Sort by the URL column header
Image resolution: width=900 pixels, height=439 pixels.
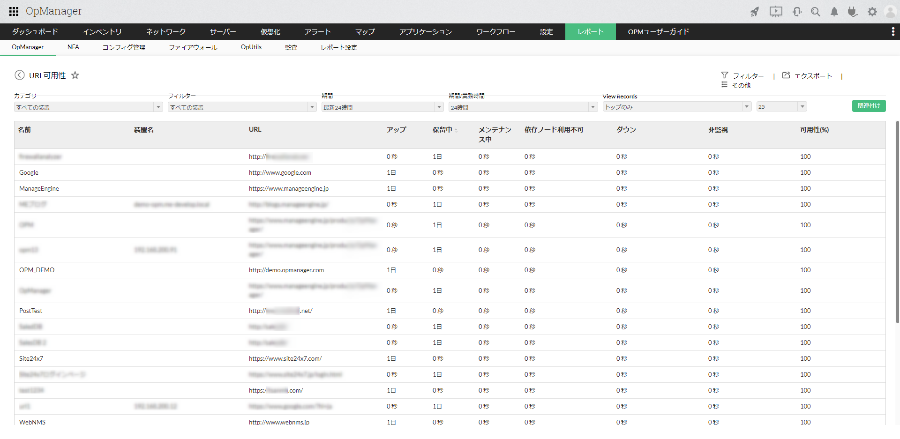[255, 130]
